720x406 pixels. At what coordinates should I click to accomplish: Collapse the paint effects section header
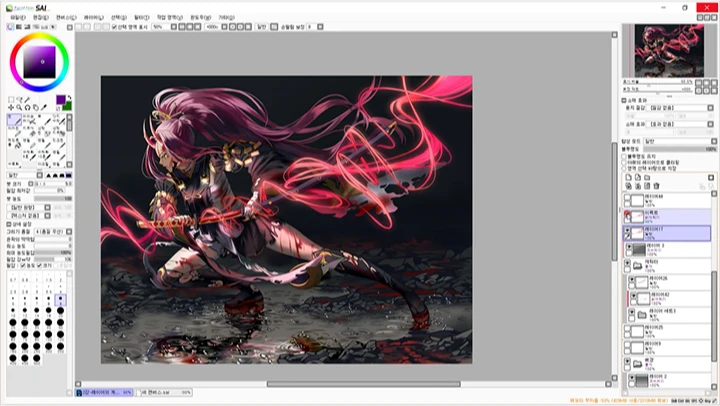pyautogui.click(x=624, y=100)
